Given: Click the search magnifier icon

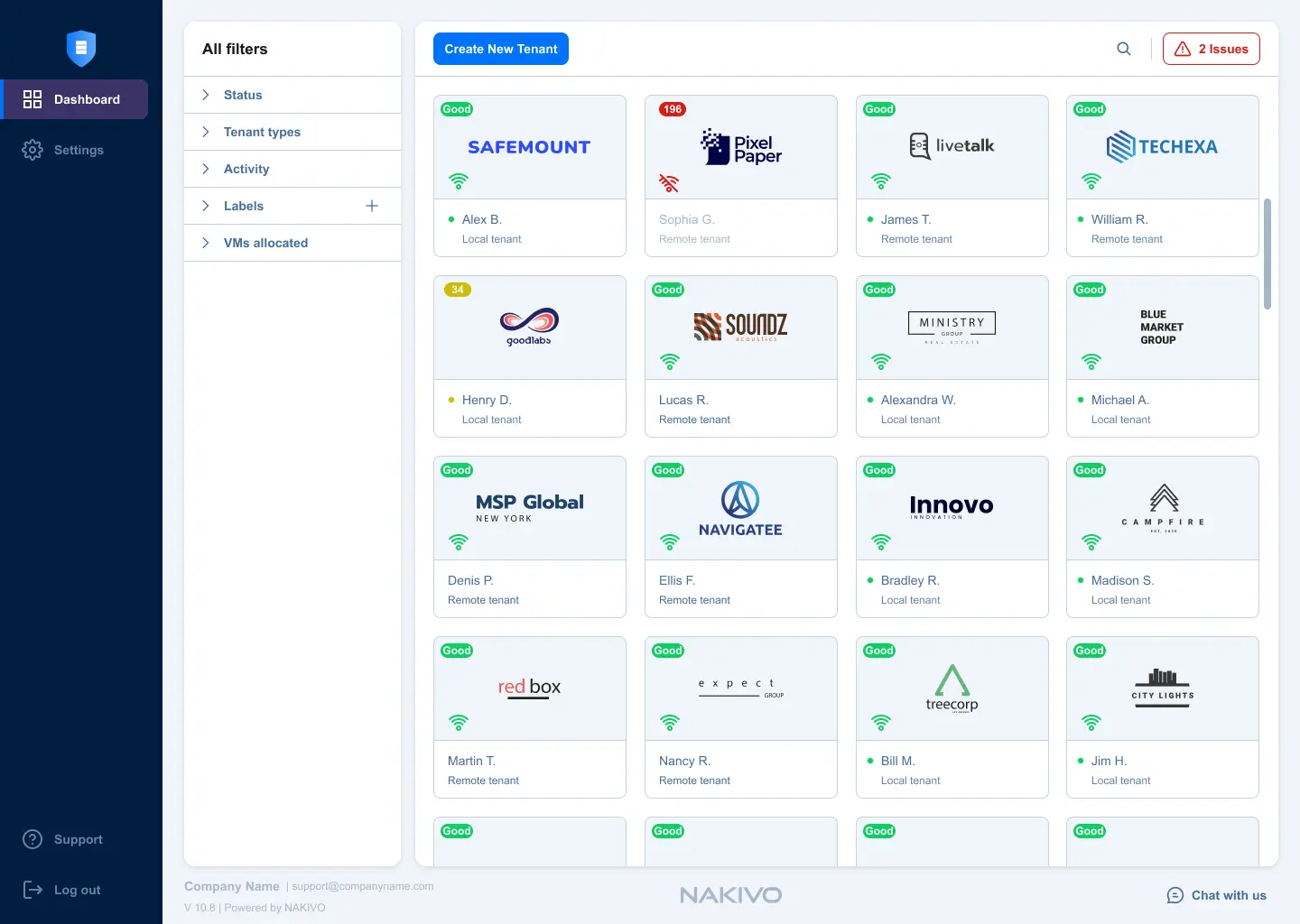Looking at the screenshot, I should click(x=1124, y=49).
